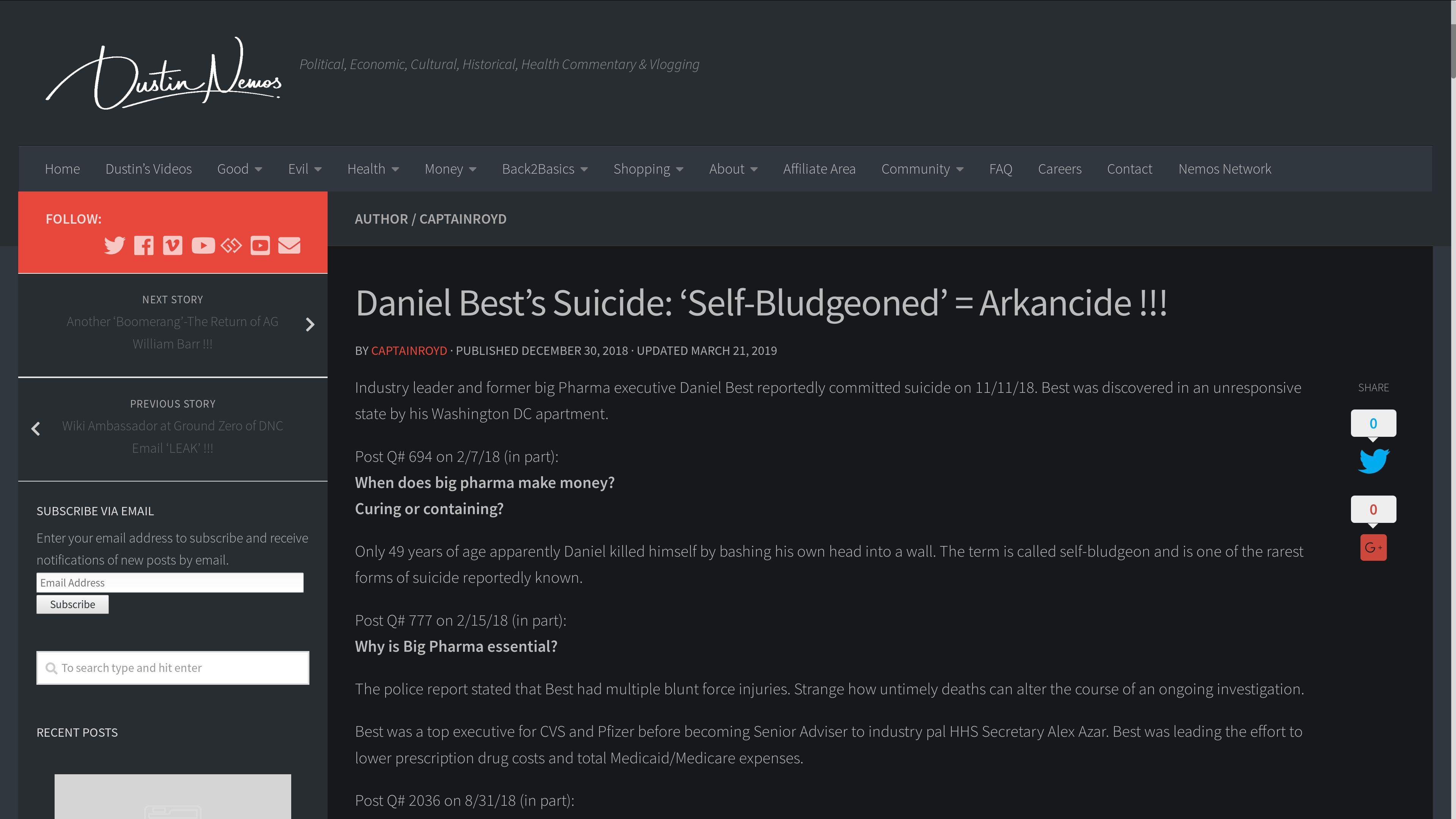1456x819 pixels.
Task: Click the Google Plus share count bubble
Action: (x=1373, y=509)
